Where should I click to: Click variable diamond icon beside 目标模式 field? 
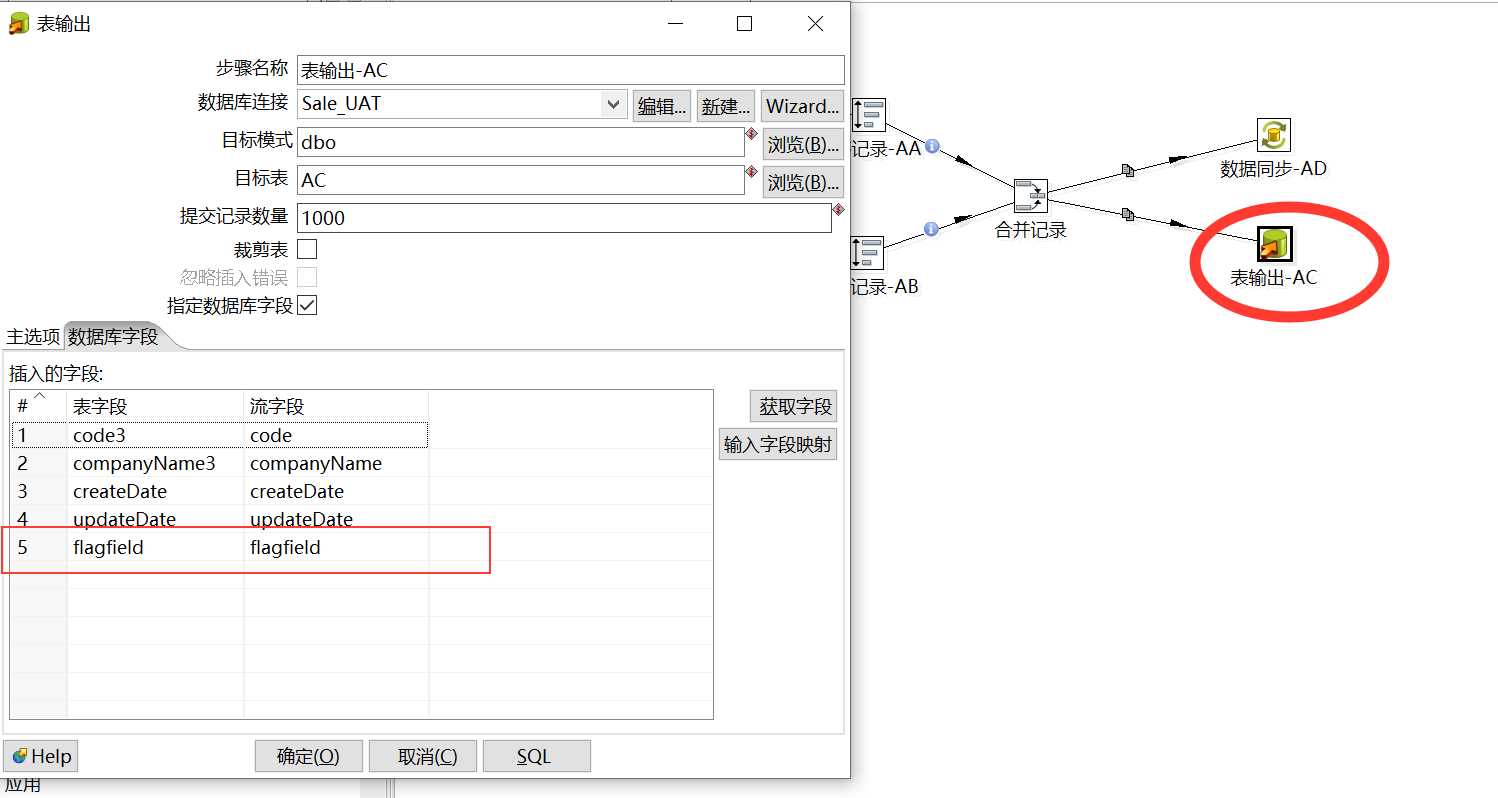pos(750,133)
